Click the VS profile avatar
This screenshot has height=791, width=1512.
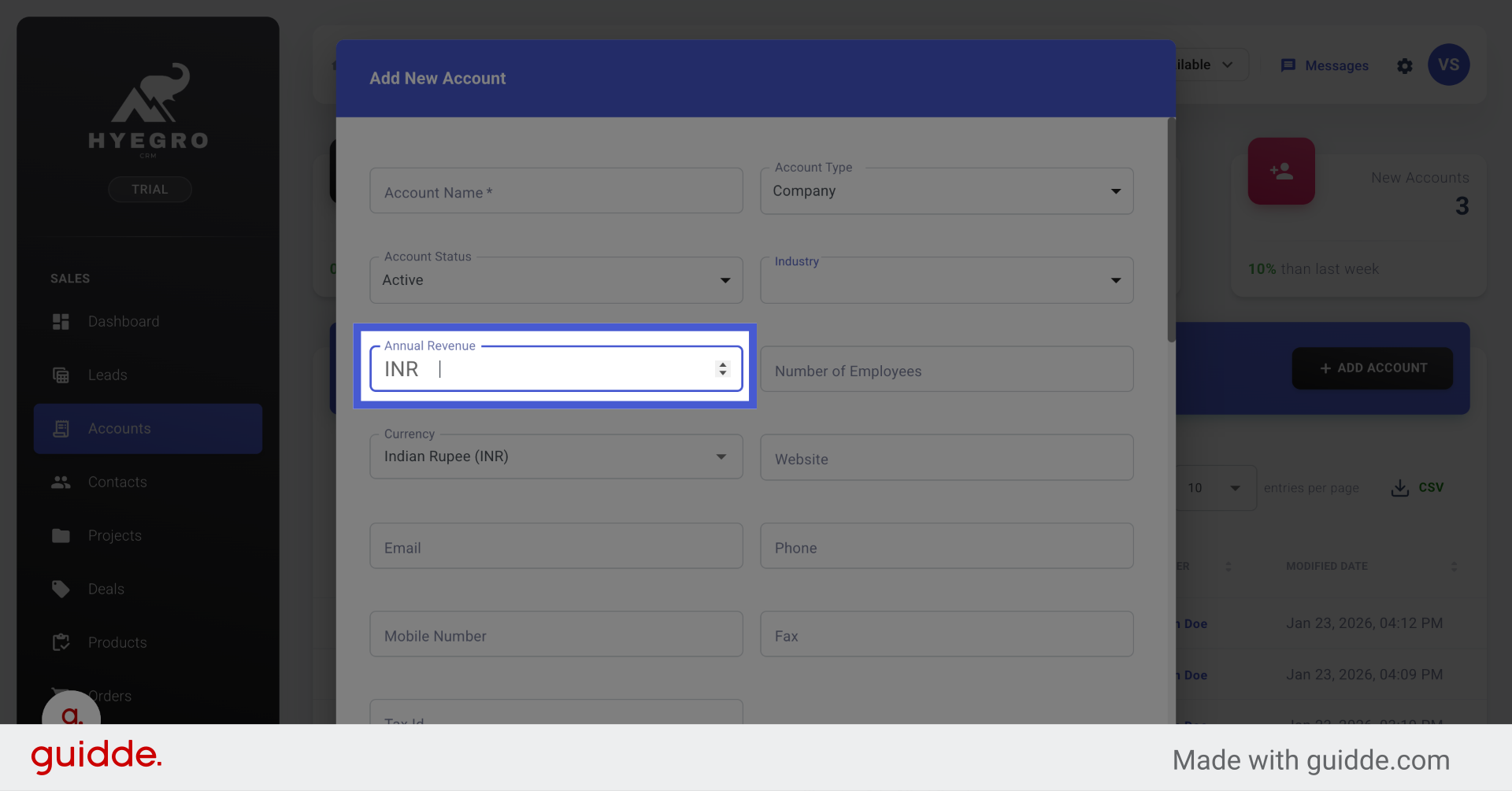[x=1449, y=65]
